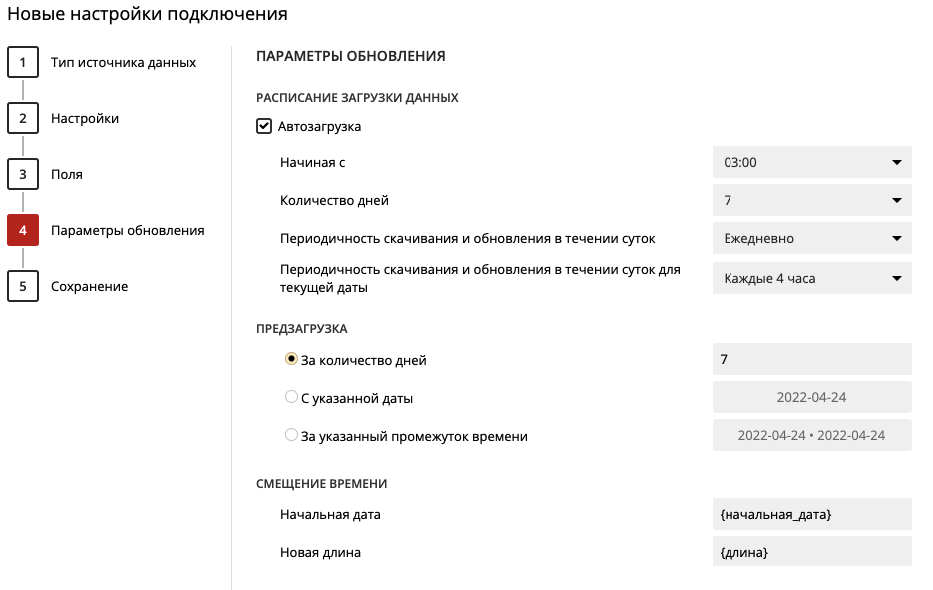
Task: Click the preload days field showing 7
Action: click(812, 359)
